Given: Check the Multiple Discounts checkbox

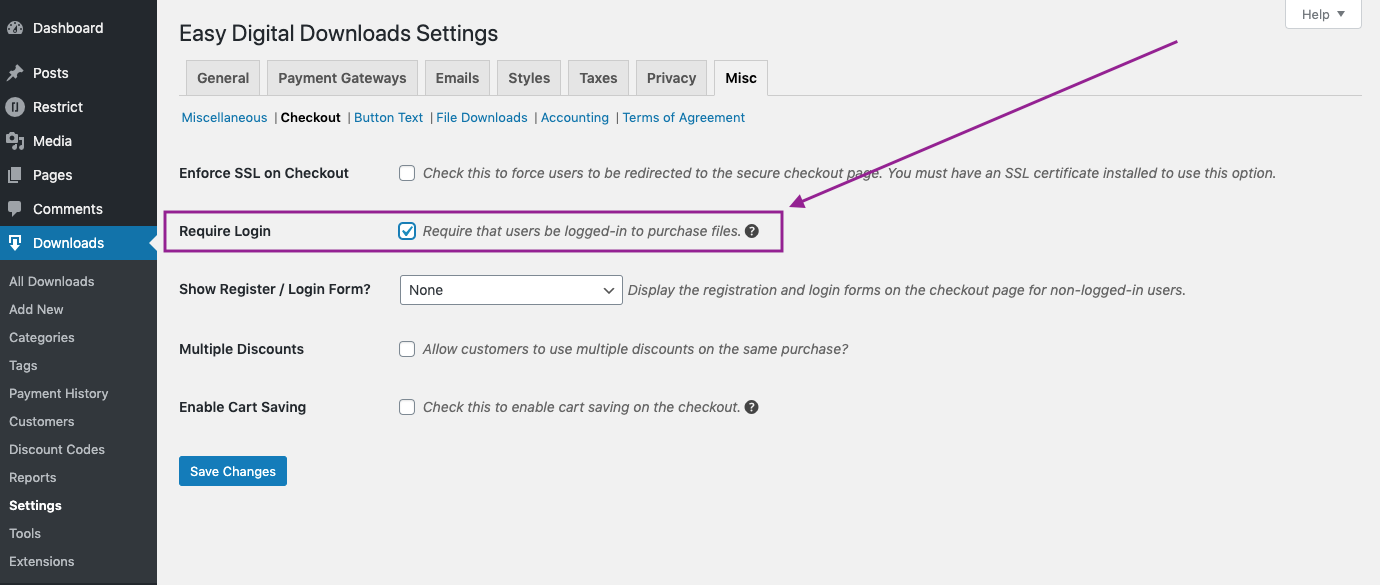Looking at the screenshot, I should tap(407, 349).
